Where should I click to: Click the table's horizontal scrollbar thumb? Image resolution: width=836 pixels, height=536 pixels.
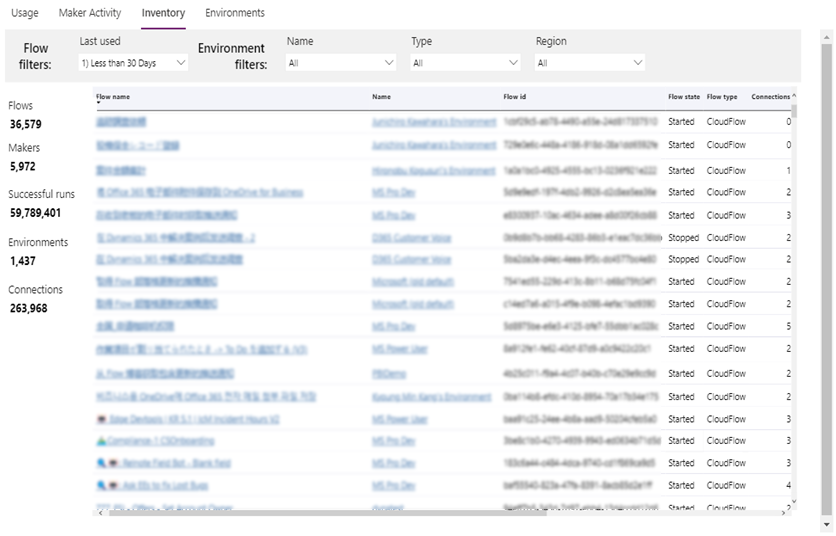tap(328, 513)
